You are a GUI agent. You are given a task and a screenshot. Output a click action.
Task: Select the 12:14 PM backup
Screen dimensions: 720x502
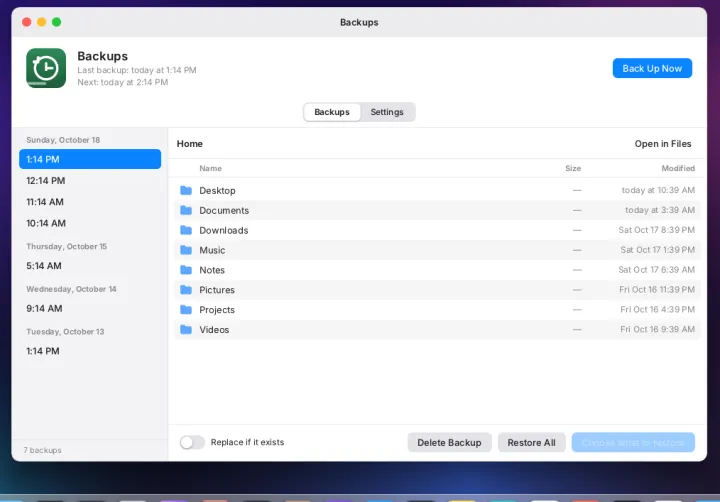[x=90, y=180]
